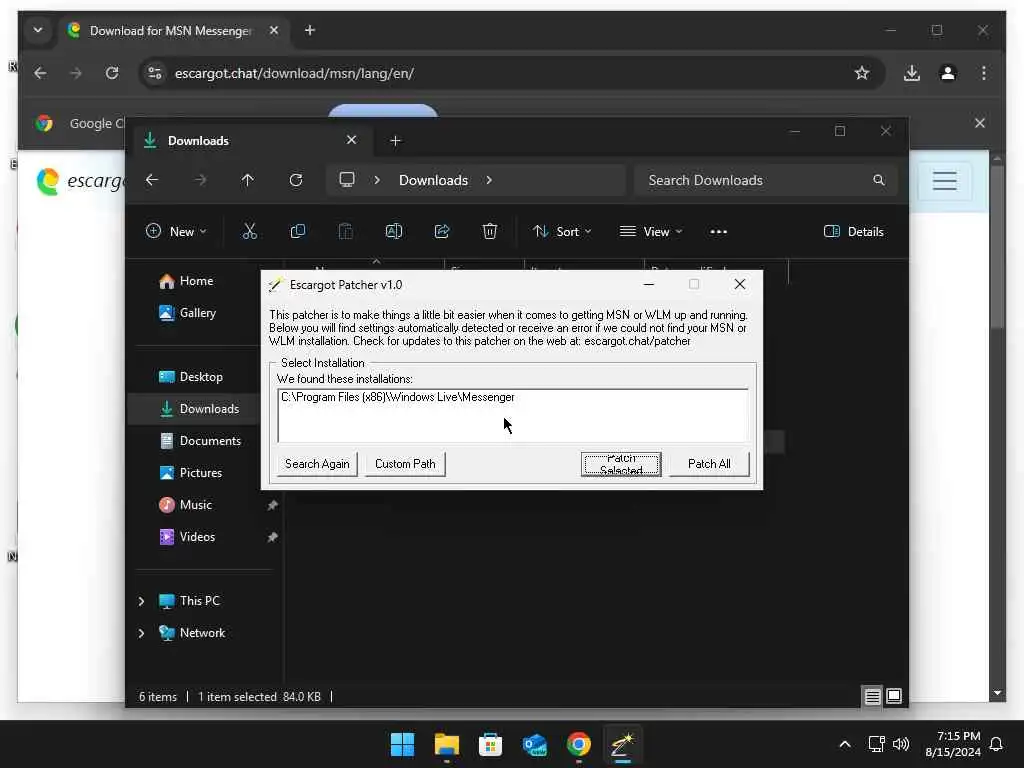Expand the This PC tree node
This screenshot has width=1024, height=768.
tap(141, 601)
